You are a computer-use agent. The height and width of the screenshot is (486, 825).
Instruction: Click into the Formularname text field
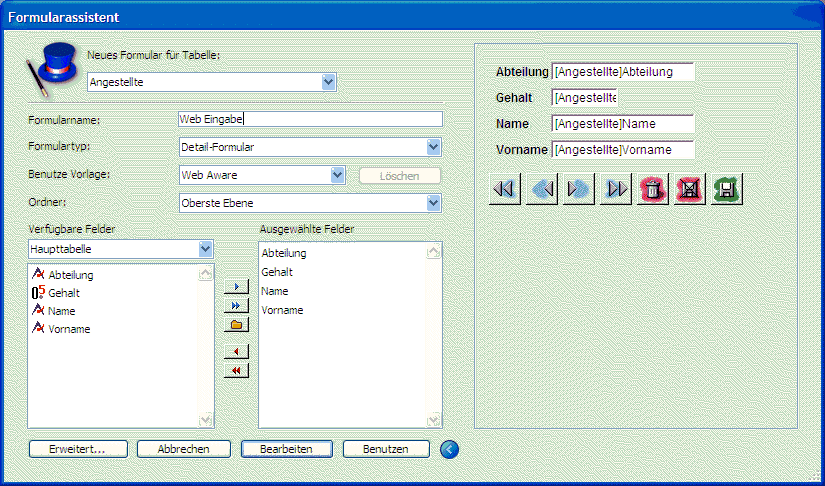tap(310, 119)
